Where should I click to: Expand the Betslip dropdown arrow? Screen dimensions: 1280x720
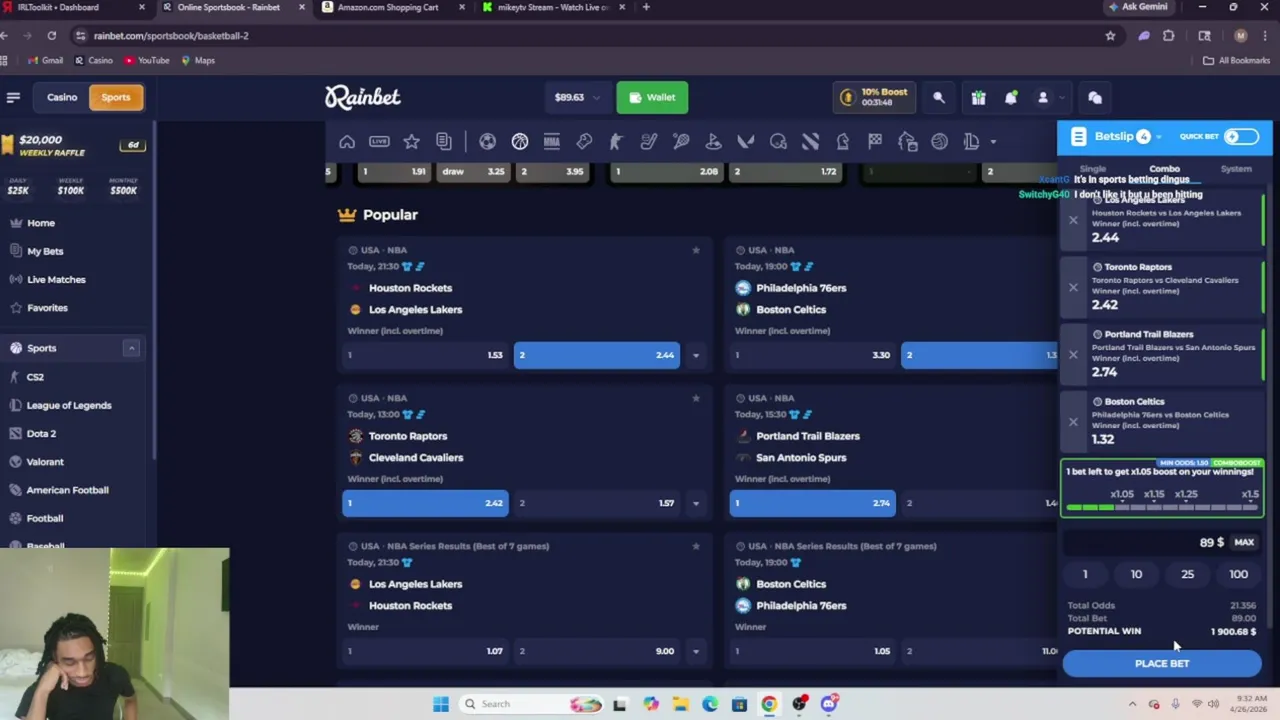(x=1160, y=137)
